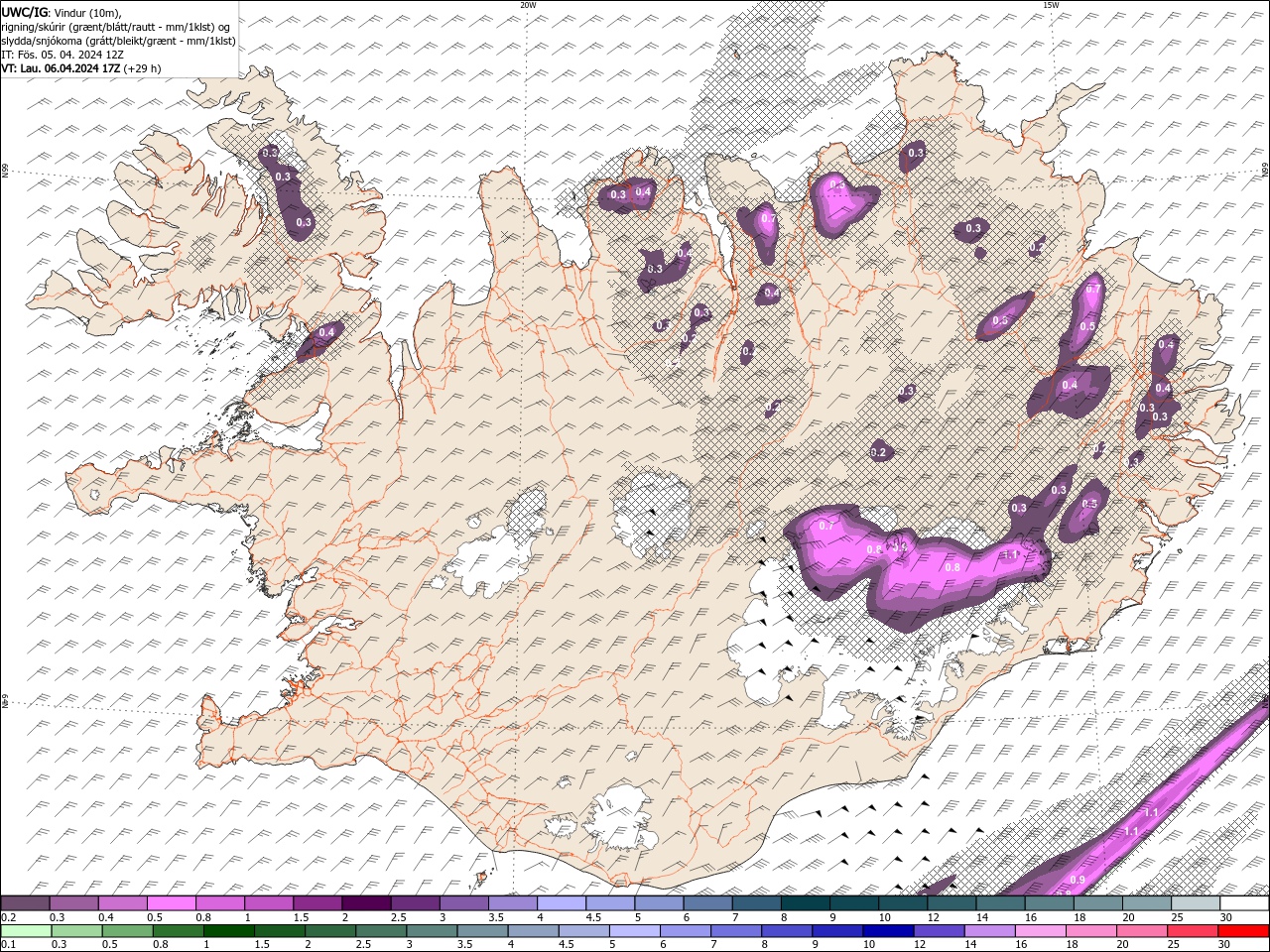
Task: Pick the palest green lower swatch between 0.1 and 0.3
Action: pyautogui.click(x=25, y=931)
